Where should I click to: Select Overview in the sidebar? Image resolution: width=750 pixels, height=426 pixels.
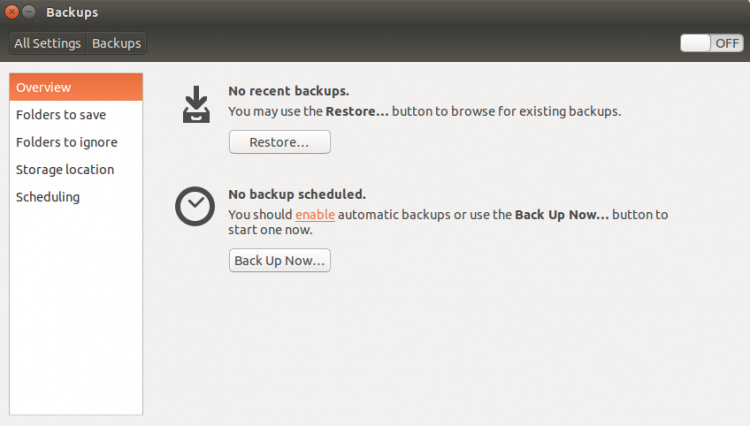coord(76,87)
